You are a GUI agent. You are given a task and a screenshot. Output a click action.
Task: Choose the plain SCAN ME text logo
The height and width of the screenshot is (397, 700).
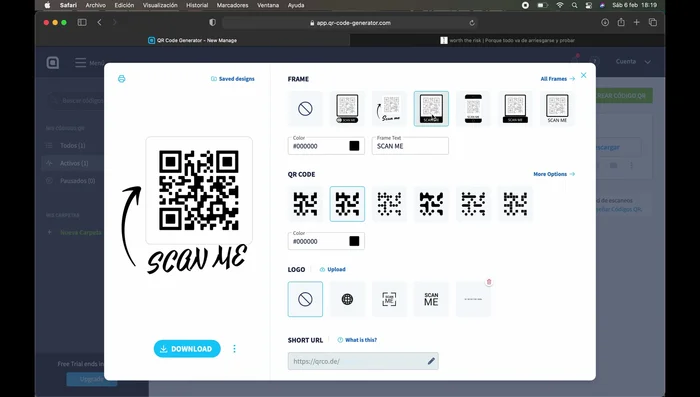click(431, 299)
